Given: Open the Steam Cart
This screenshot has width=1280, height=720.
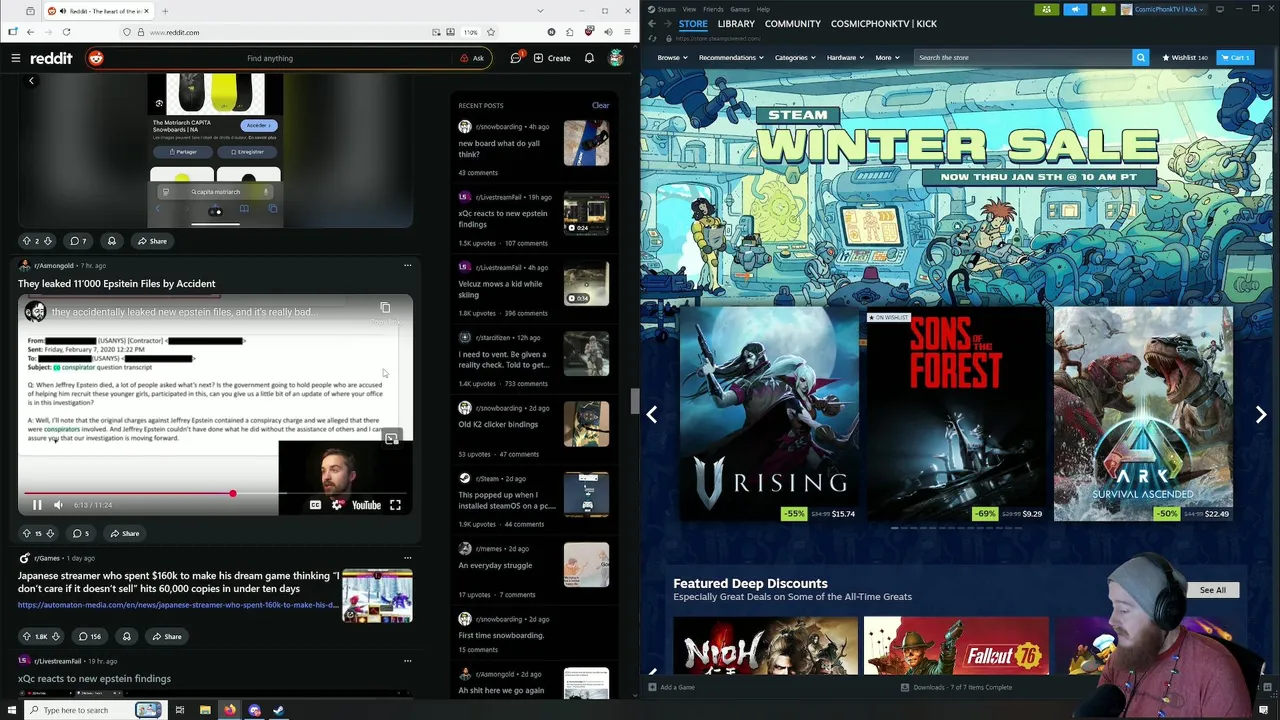Looking at the screenshot, I should click(1235, 57).
